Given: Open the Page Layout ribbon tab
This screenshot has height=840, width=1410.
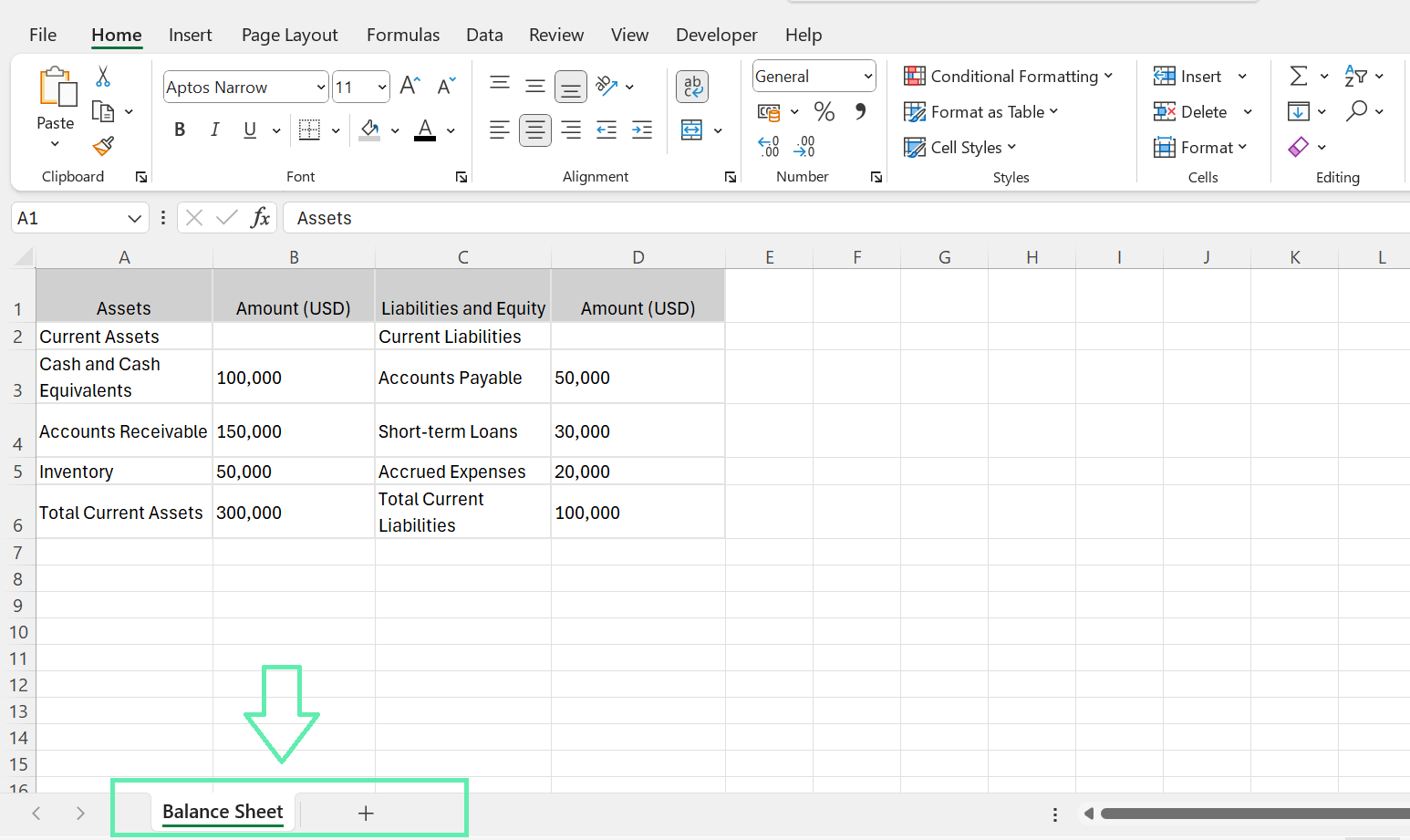Looking at the screenshot, I should pos(289,35).
